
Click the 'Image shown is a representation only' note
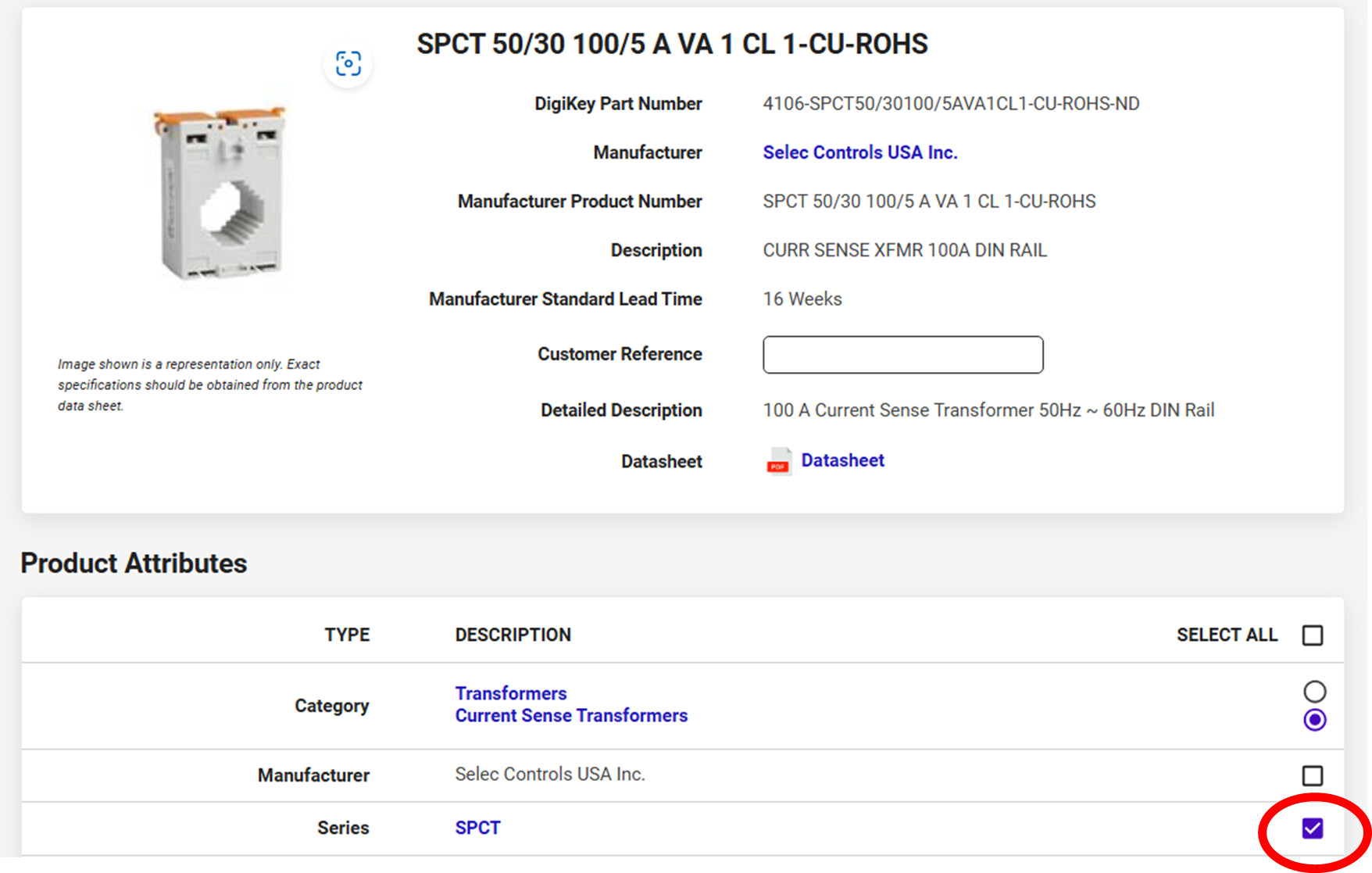tap(210, 385)
